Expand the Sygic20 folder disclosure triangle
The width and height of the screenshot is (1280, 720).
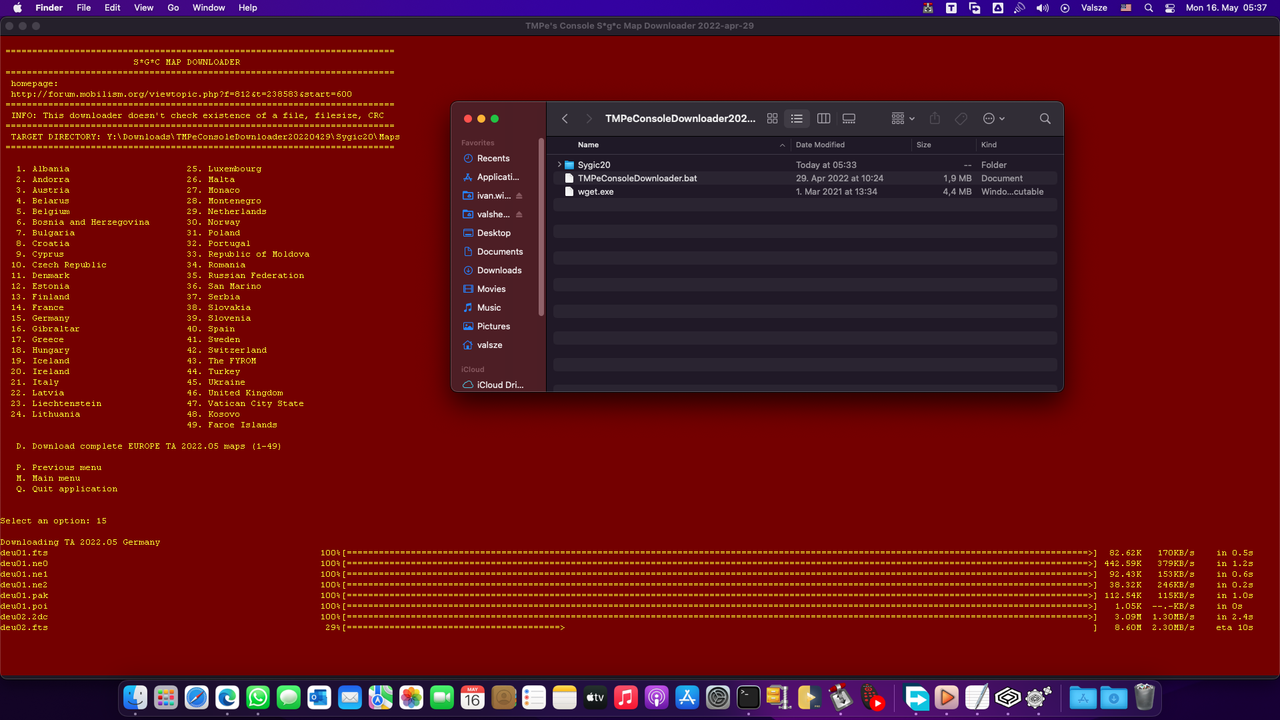[x=559, y=165]
